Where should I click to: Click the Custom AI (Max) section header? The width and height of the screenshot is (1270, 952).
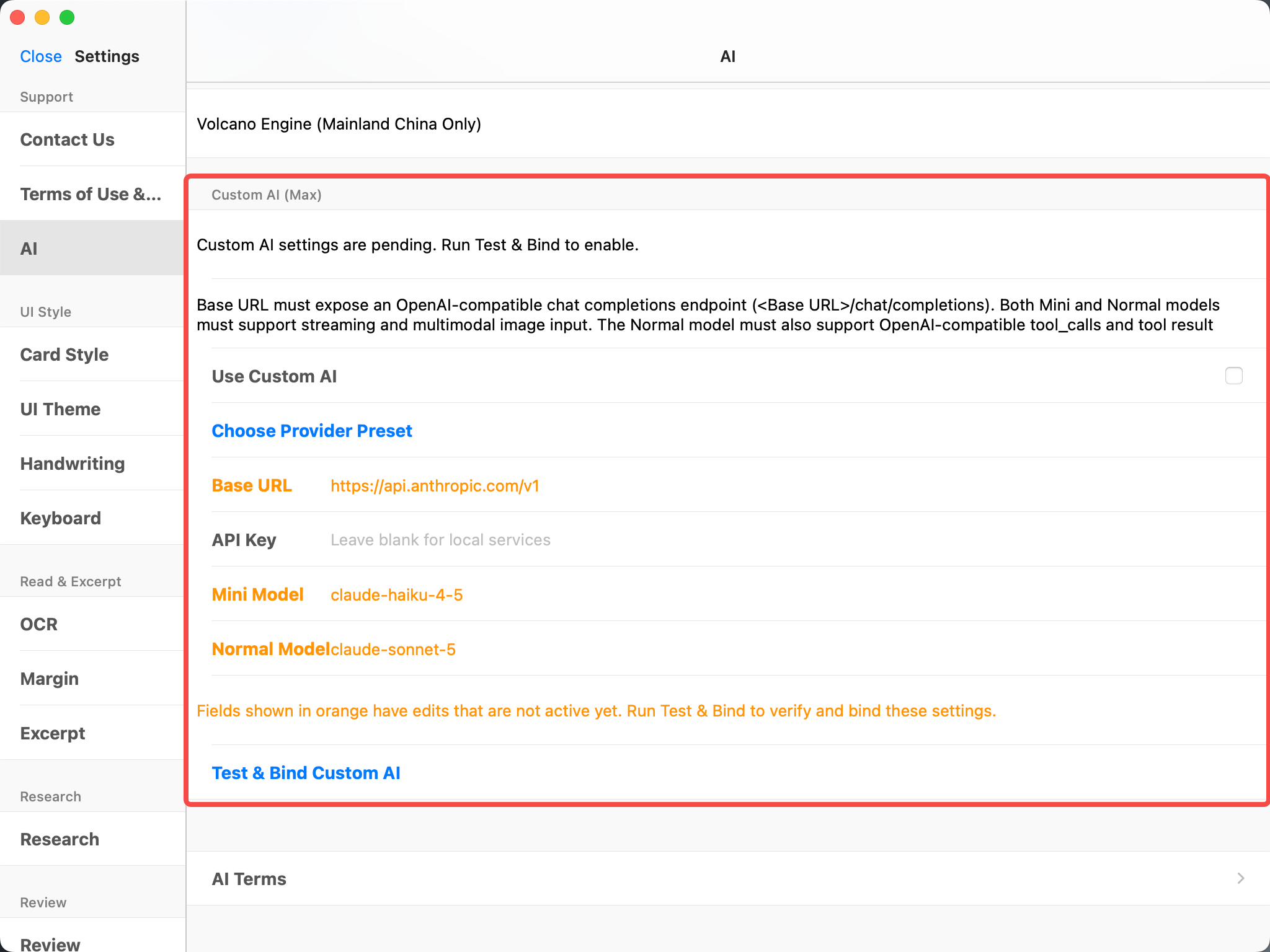(x=266, y=195)
